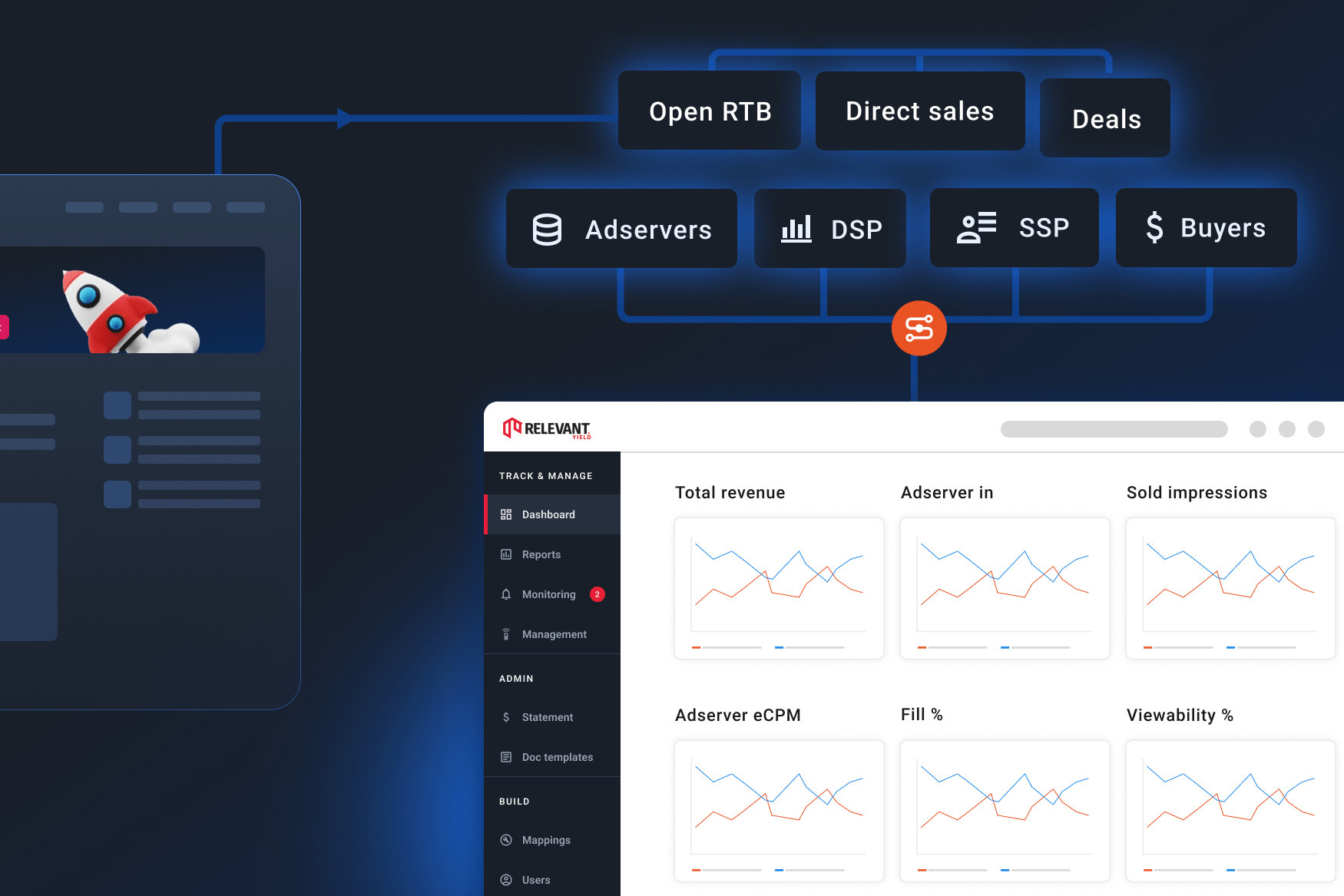Open the Sold impressions chart card
The width and height of the screenshot is (1344, 896).
pyautogui.click(x=1230, y=588)
